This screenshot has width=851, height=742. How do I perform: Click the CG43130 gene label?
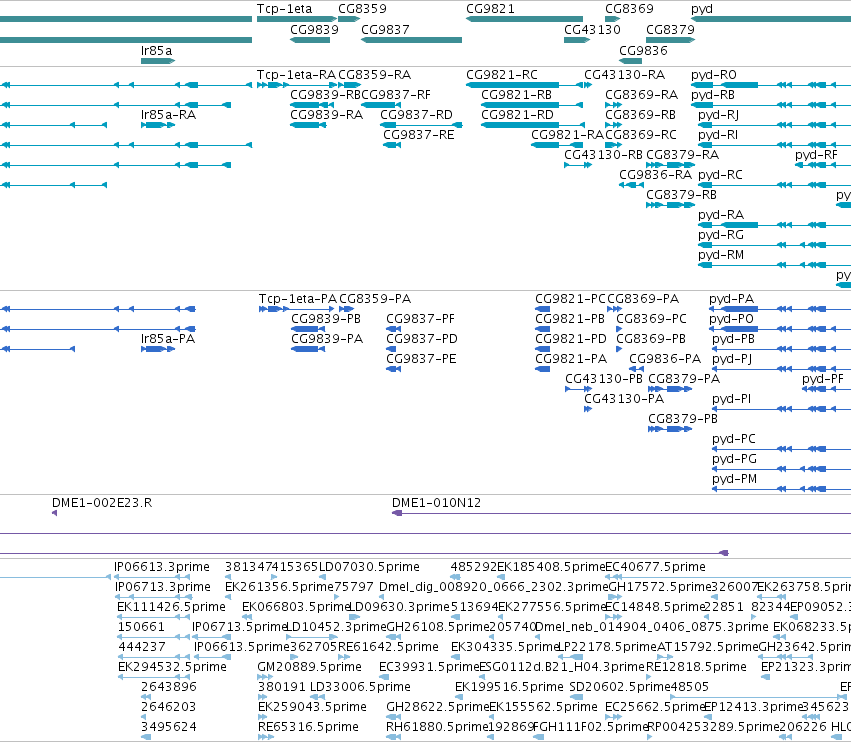[592, 29]
